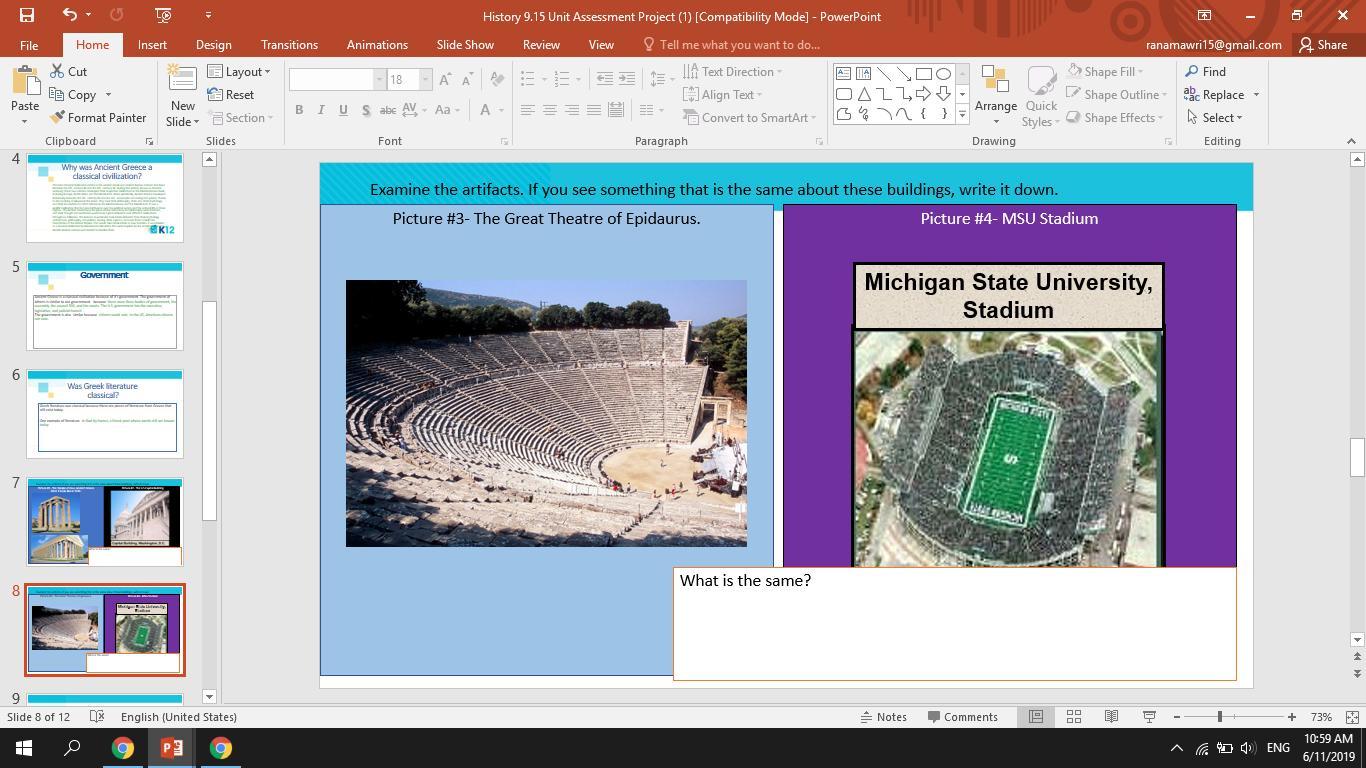Open the Animations tab

[x=377, y=45]
